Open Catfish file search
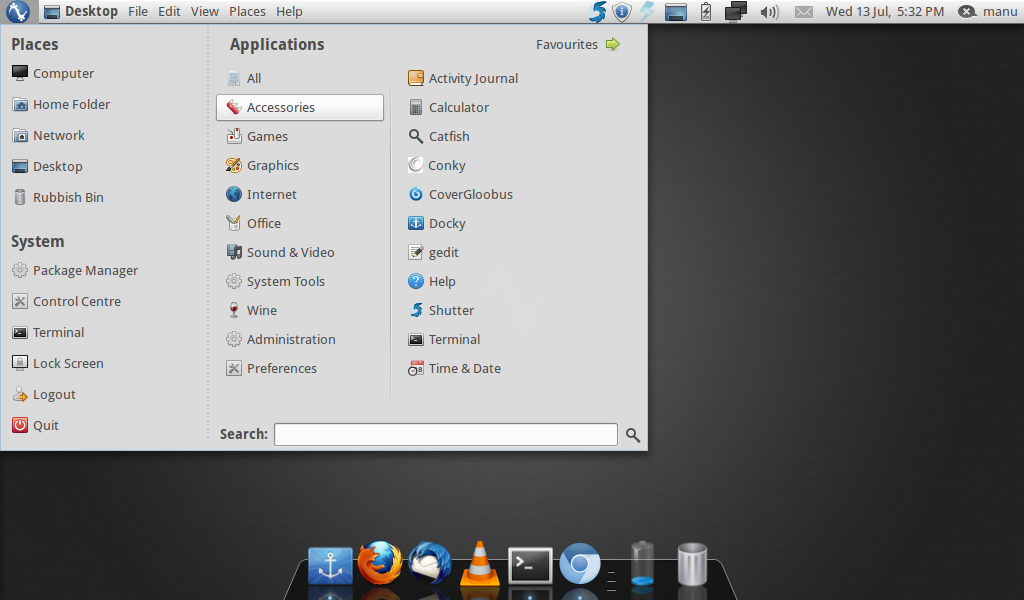Screen dimensions: 1024x600 point(438,136)
